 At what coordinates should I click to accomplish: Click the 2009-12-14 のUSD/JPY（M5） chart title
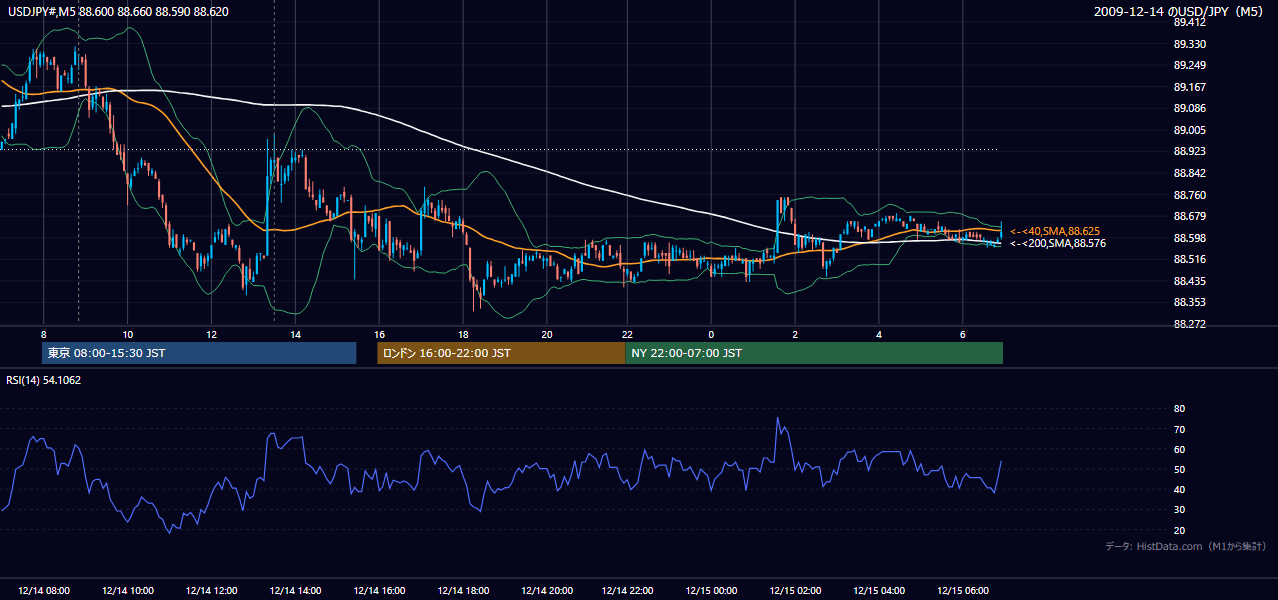pyautogui.click(x=1180, y=12)
